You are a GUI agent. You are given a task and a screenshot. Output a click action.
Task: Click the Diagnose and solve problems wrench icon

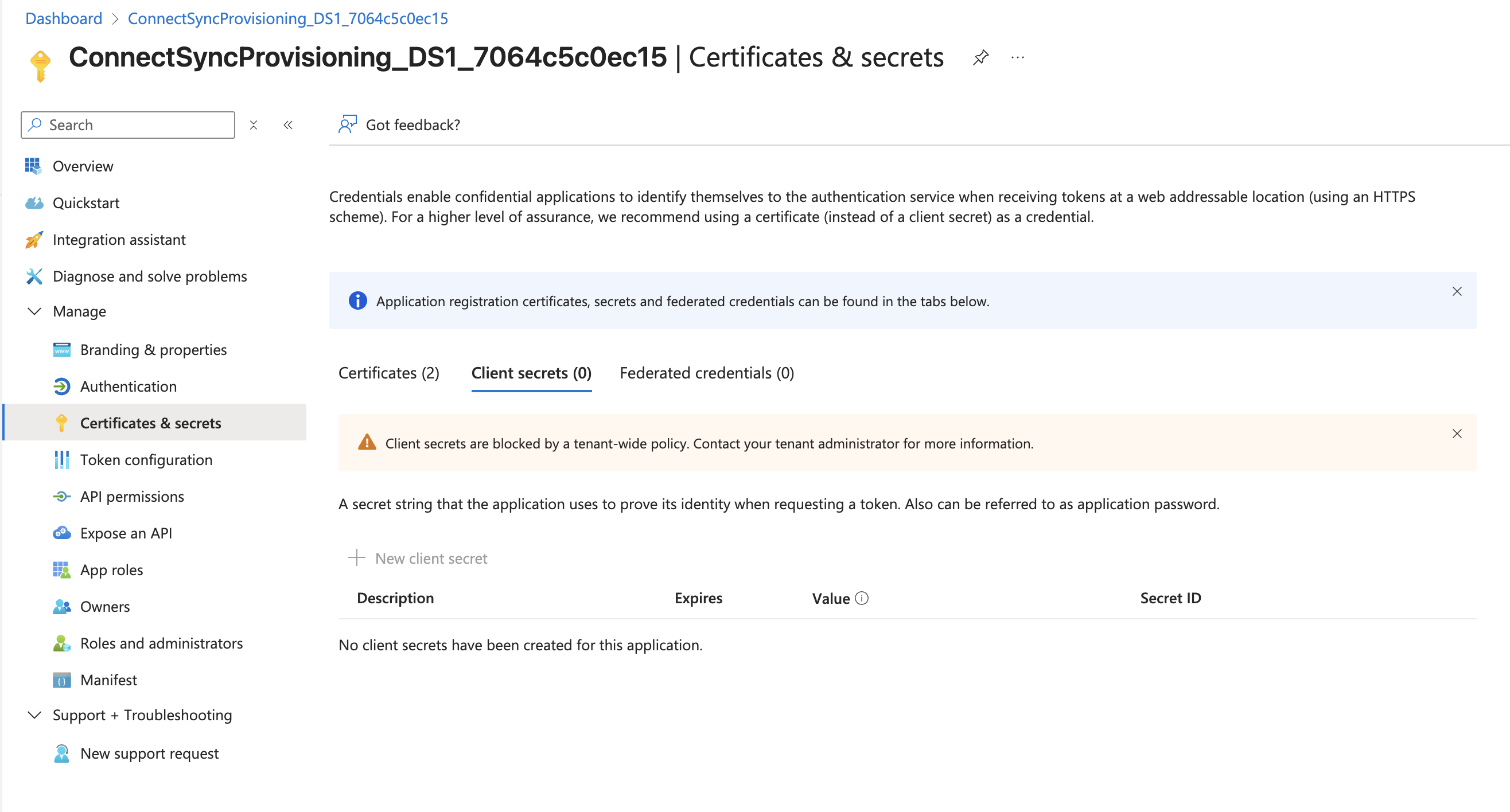tap(34, 276)
